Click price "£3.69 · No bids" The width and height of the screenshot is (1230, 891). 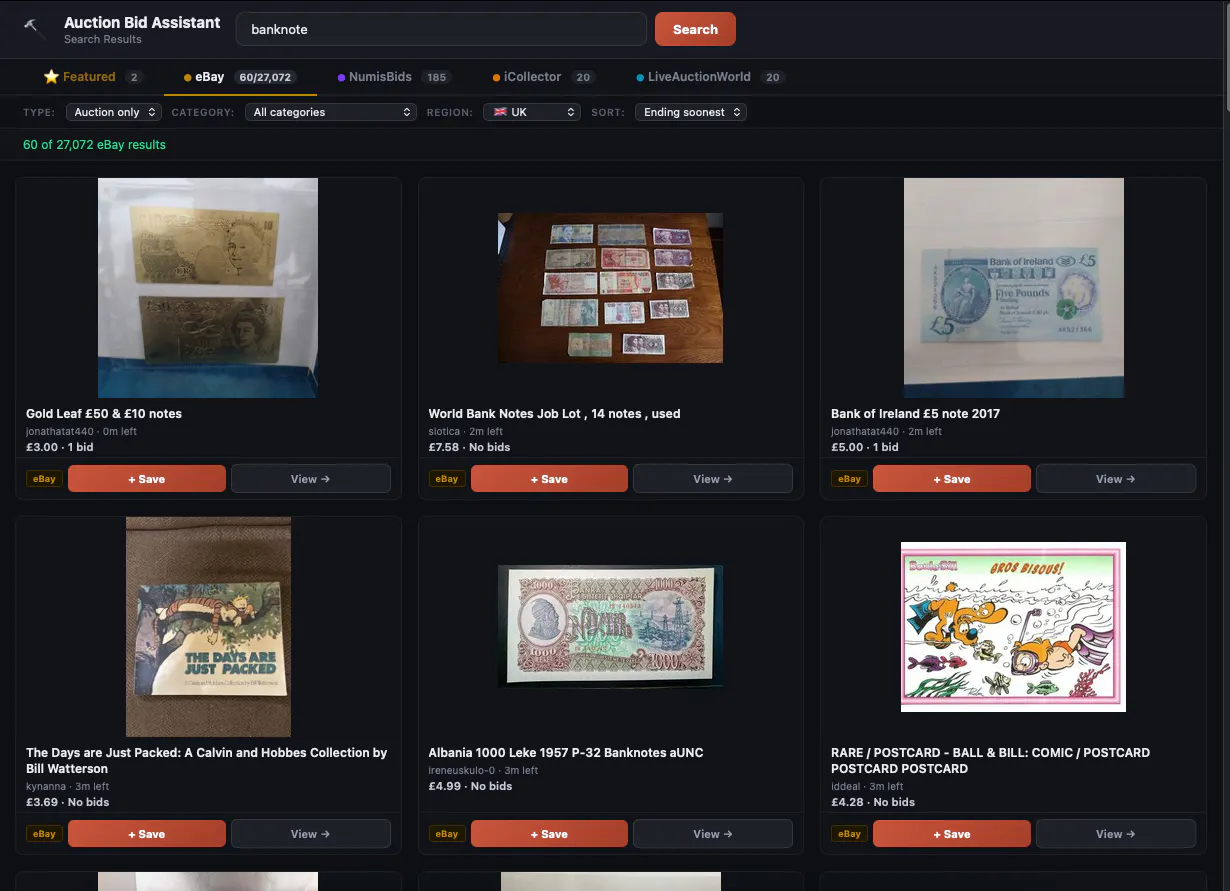[x=67, y=802]
